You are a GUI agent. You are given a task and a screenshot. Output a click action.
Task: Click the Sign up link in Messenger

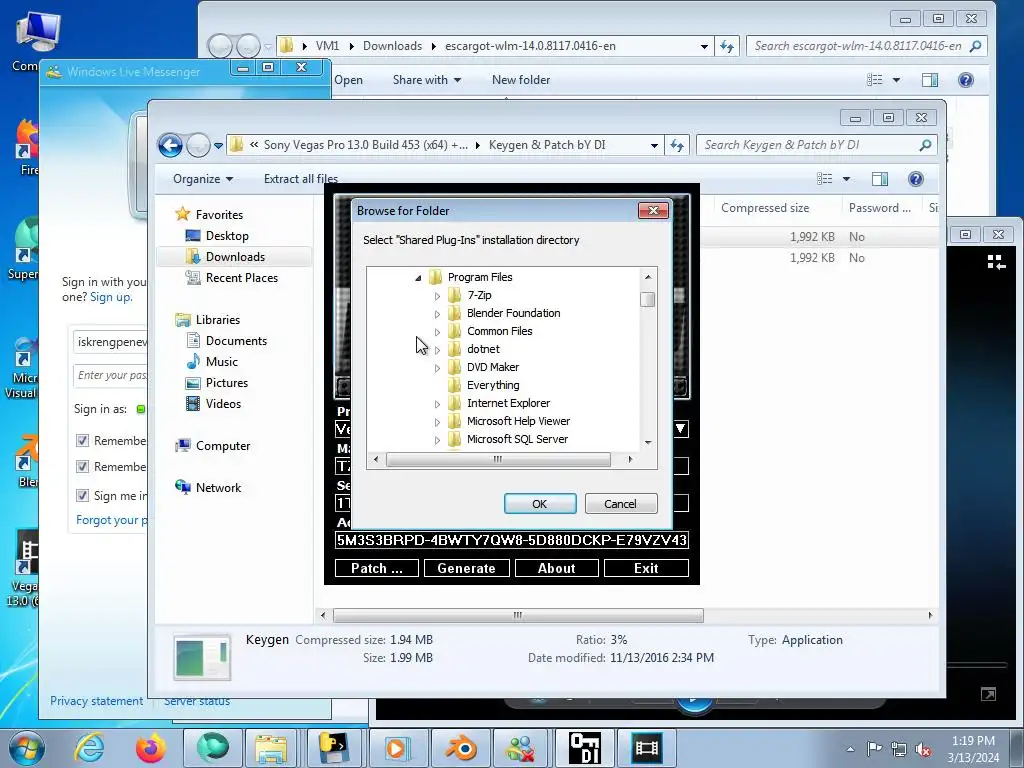coord(111,297)
